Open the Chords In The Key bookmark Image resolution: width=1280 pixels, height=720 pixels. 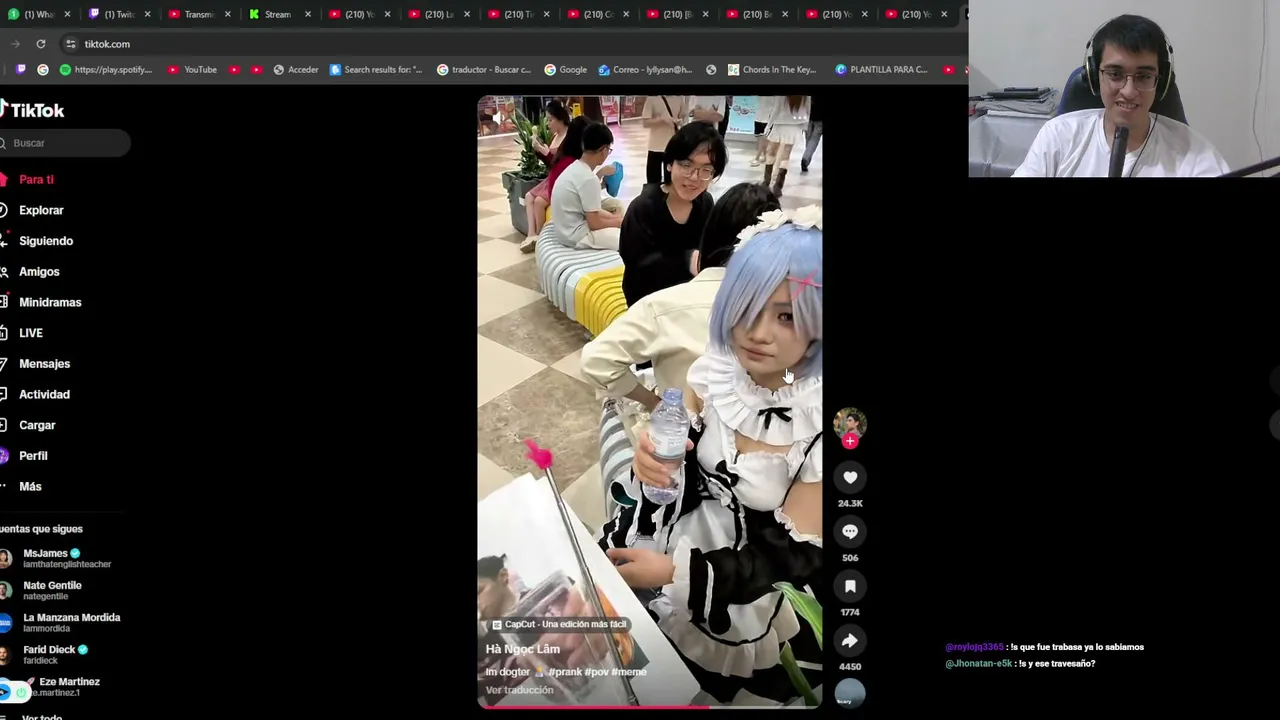point(772,70)
